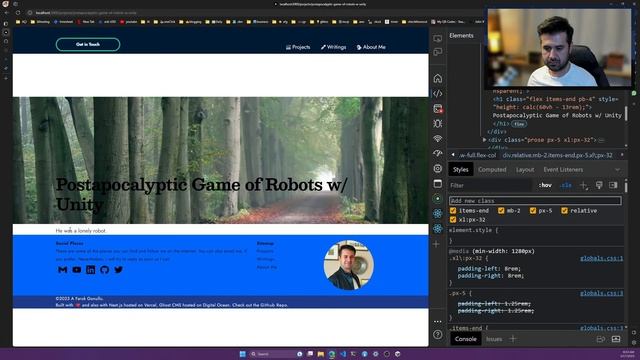640x360 pixels.
Task: Click the Styles Filter input field
Action: (x=490, y=185)
